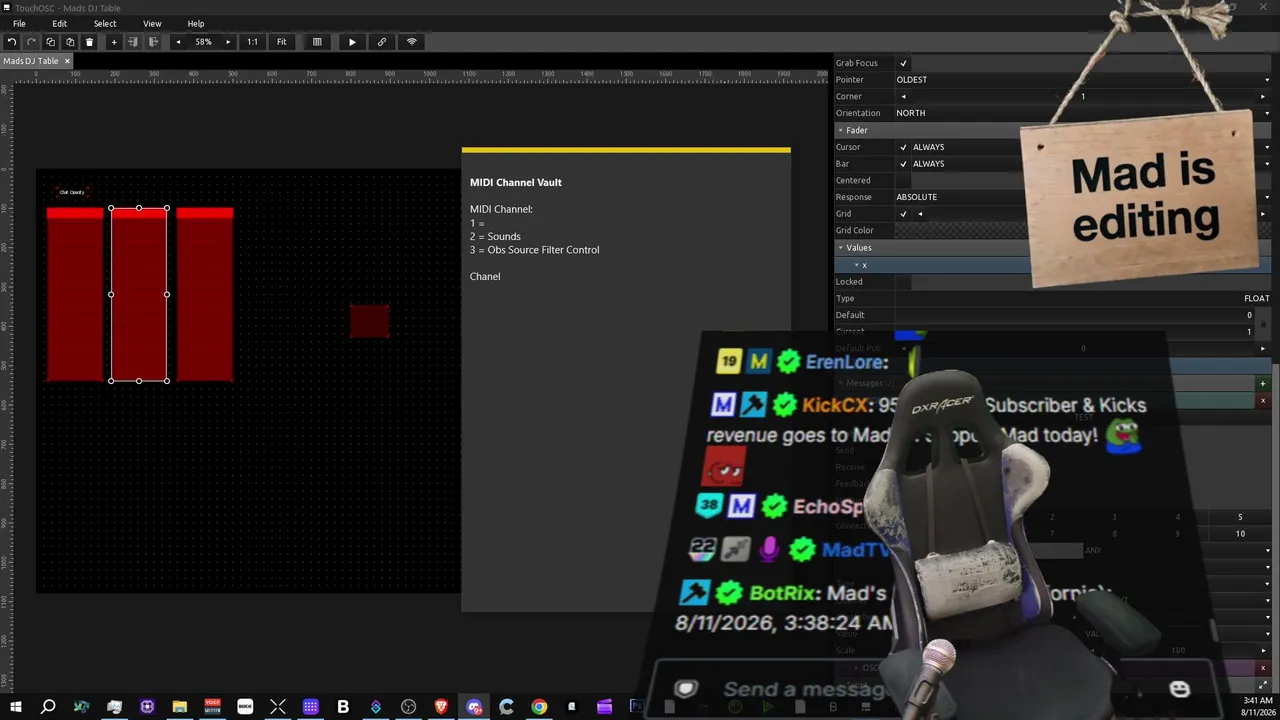
Task: Toggle the Grab Focus checkbox
Action: (x=903, y=63)
